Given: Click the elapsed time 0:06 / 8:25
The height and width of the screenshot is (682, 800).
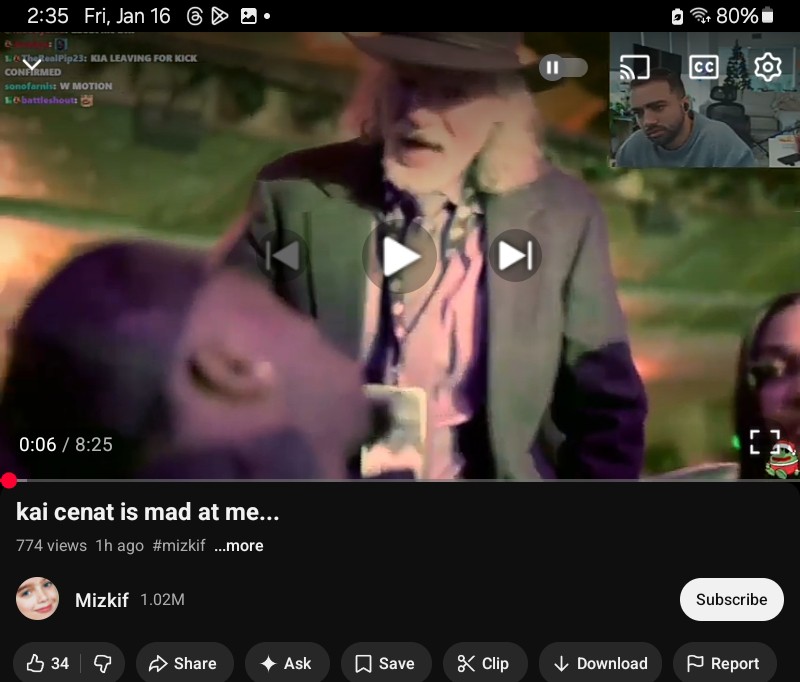Looking at the screenshot, I should click(65, 445).
